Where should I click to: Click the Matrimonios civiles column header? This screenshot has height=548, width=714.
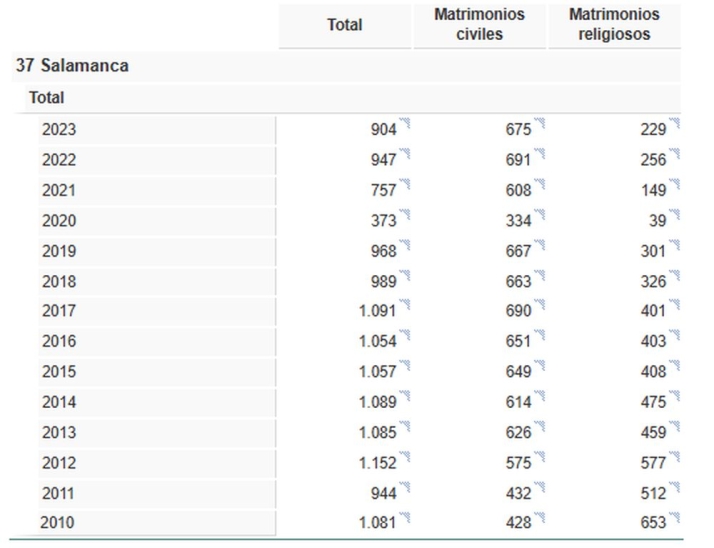click(x=480, y=25)
